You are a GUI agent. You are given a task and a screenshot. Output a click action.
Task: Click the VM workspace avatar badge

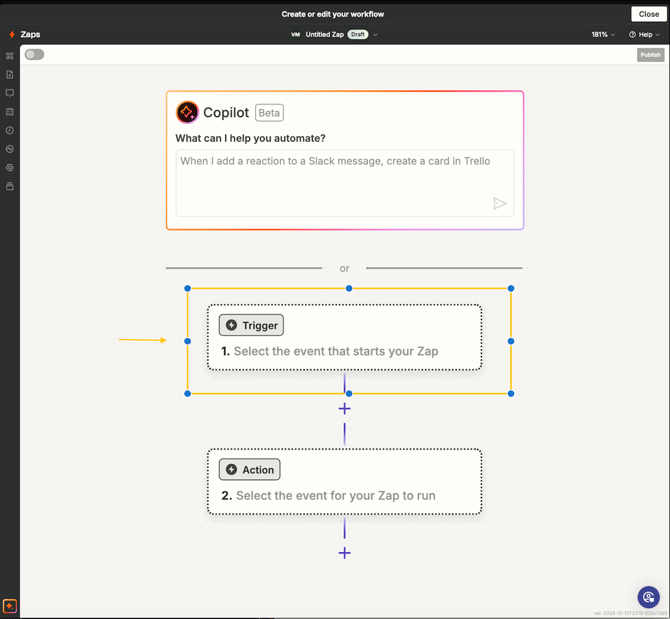click(x=295, y=35)
